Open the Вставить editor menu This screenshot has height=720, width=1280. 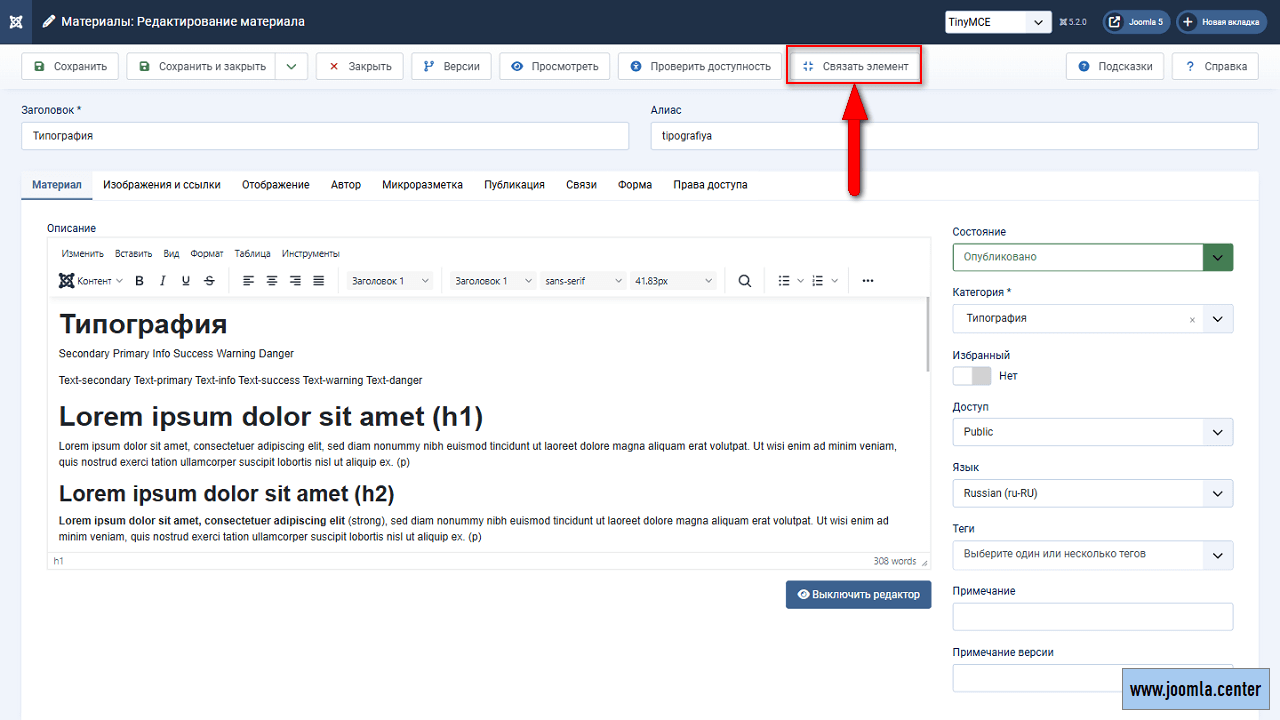tap(133, 254)
